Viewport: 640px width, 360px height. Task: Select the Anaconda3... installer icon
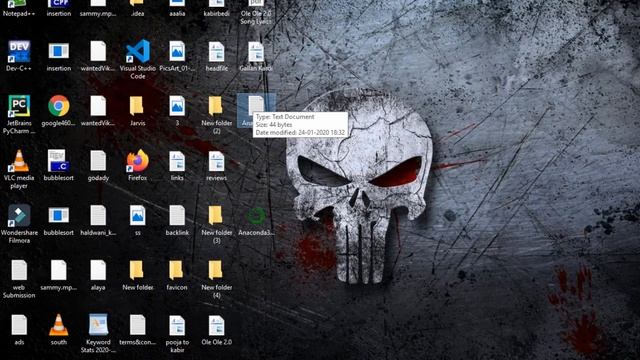[x=256, y=221]
